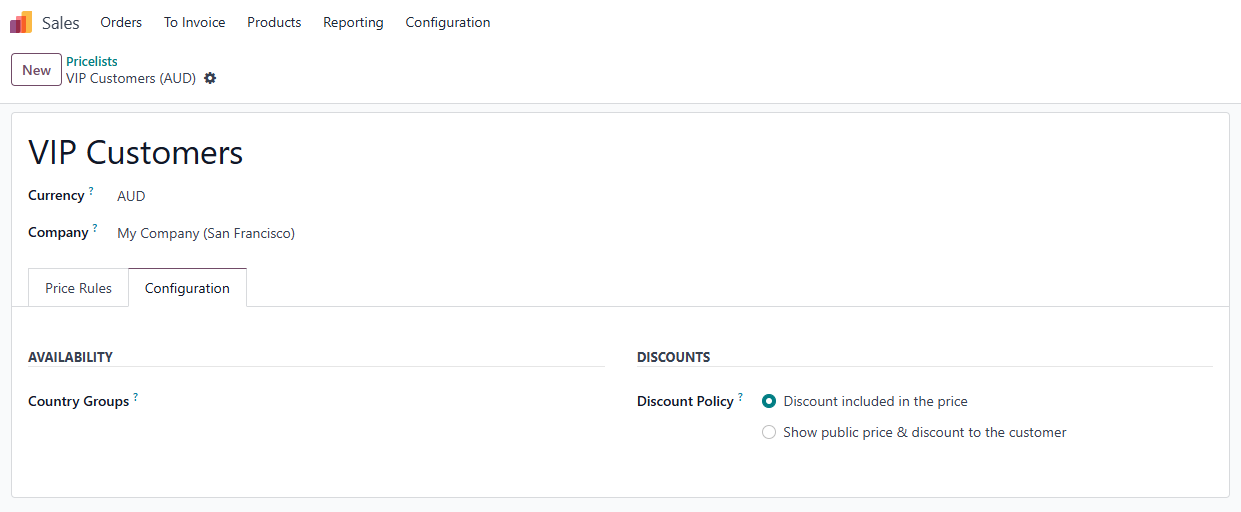Viewport: 1241px width, 512px height.
Task: Click the New button
Action: (x=36, y=70)
